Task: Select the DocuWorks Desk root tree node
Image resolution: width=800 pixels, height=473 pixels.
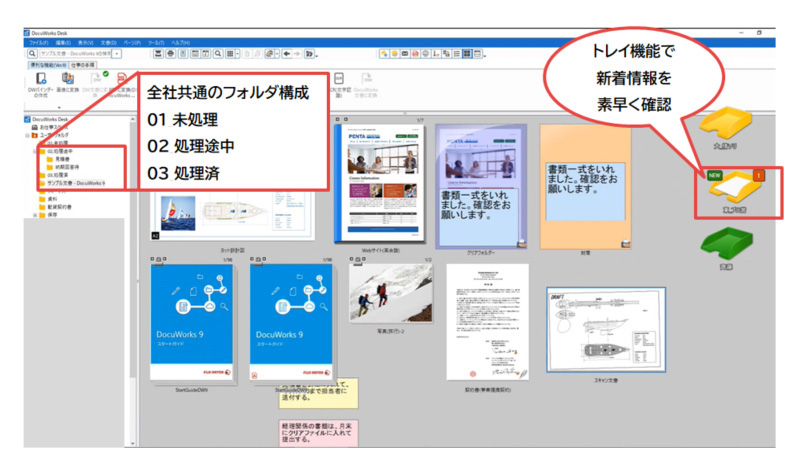Action: (46, 119)
